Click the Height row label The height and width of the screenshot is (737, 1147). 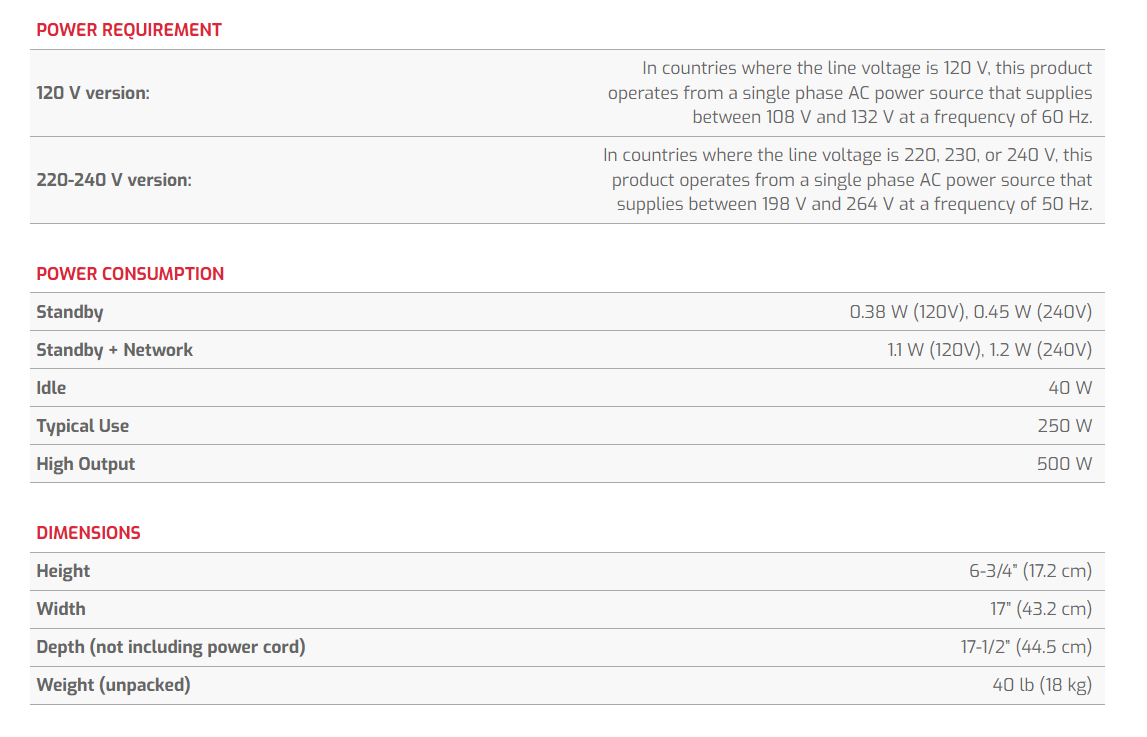coord(63,571)
